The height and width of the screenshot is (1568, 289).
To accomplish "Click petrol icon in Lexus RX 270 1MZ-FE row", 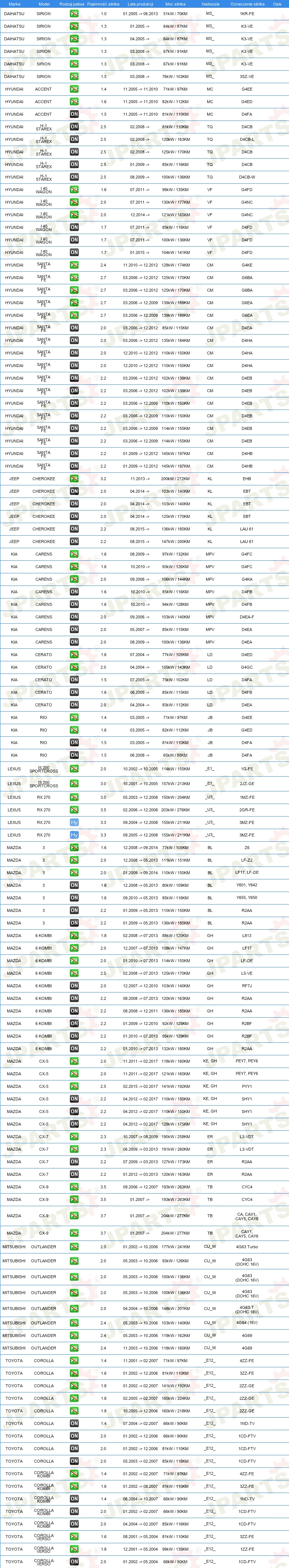I will [x=74, y=797].
